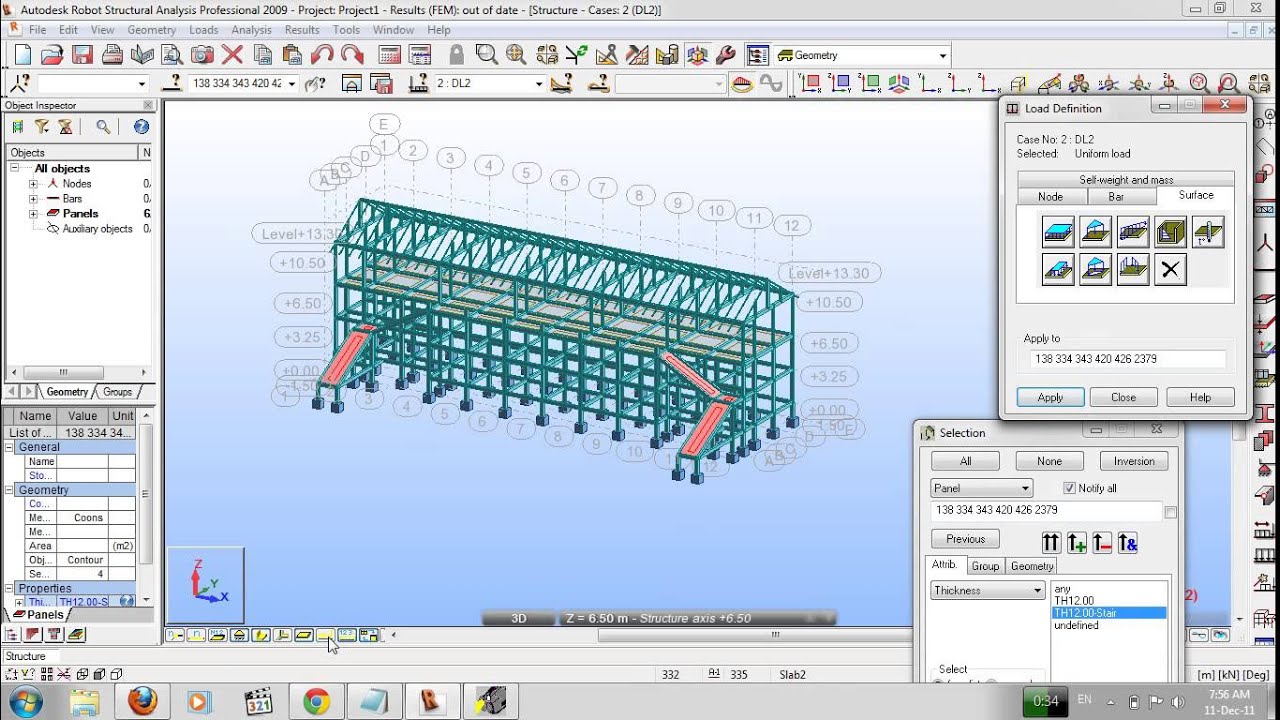The height and width of the screenshot is (720, 1280).
Task: Undo the last action with the red arrow
Action: (x=322, y=55)
